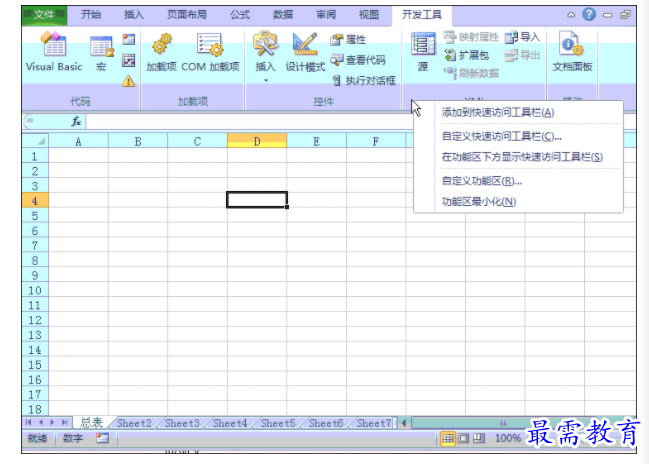Open control 属性 properties

(348, 40)
